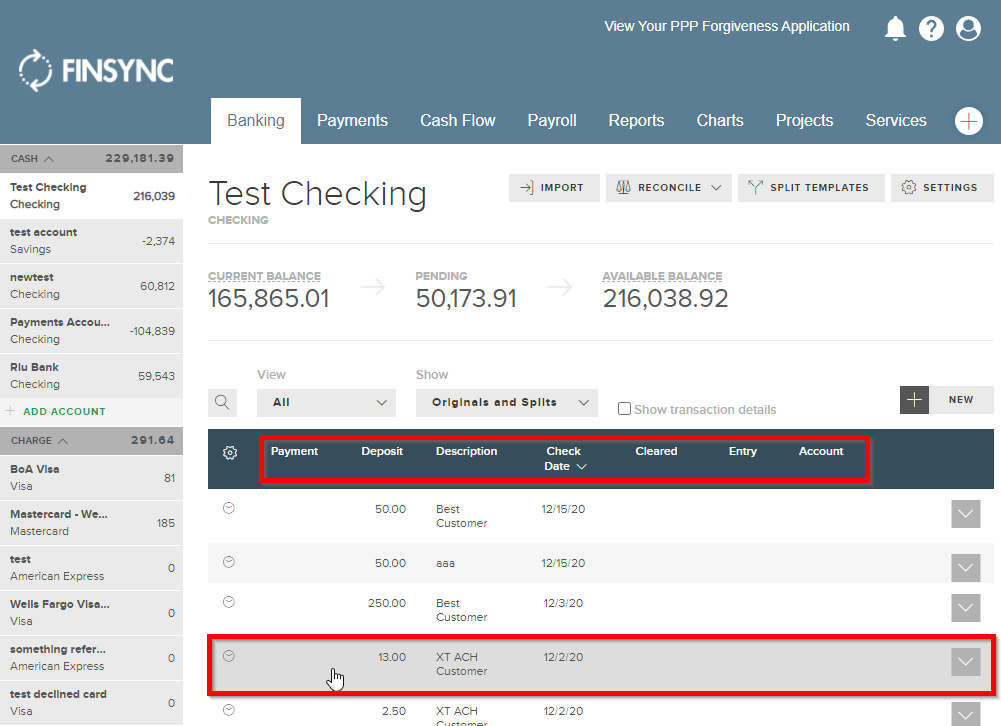Select the something refer... American Express account

tap(91, 658)
